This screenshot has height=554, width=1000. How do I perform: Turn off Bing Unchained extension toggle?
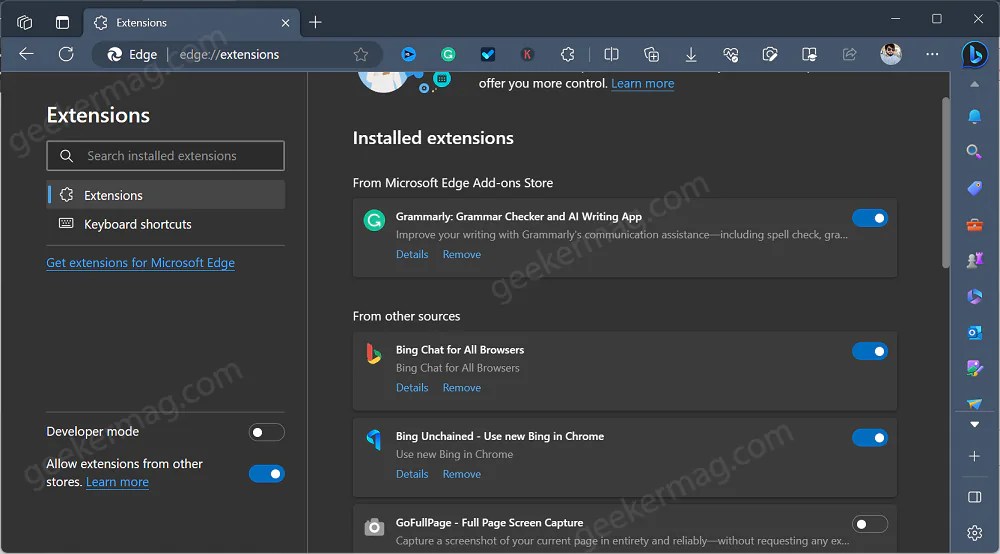point(870,438)
